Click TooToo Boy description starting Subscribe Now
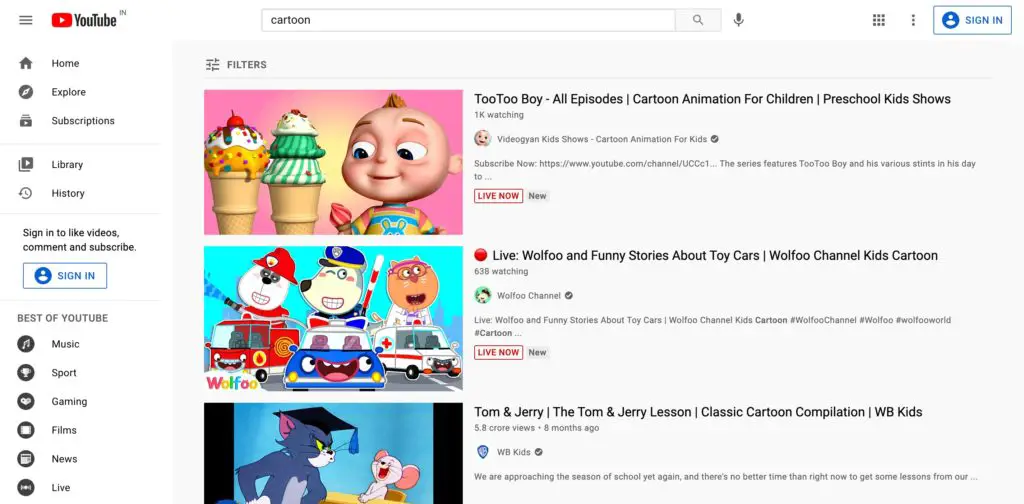Image resolution: width=1024 pixels, height=504 pixels. click(x=725, y=170)
